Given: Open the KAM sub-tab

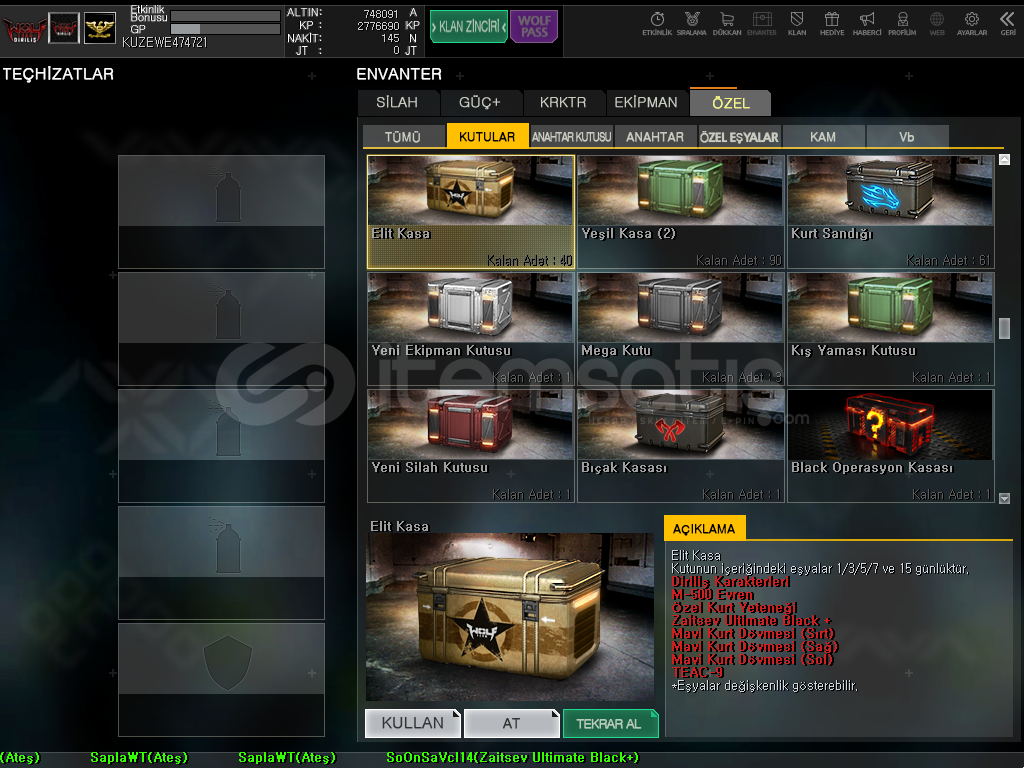Looking at the screenshot, I should coord(823,136).
